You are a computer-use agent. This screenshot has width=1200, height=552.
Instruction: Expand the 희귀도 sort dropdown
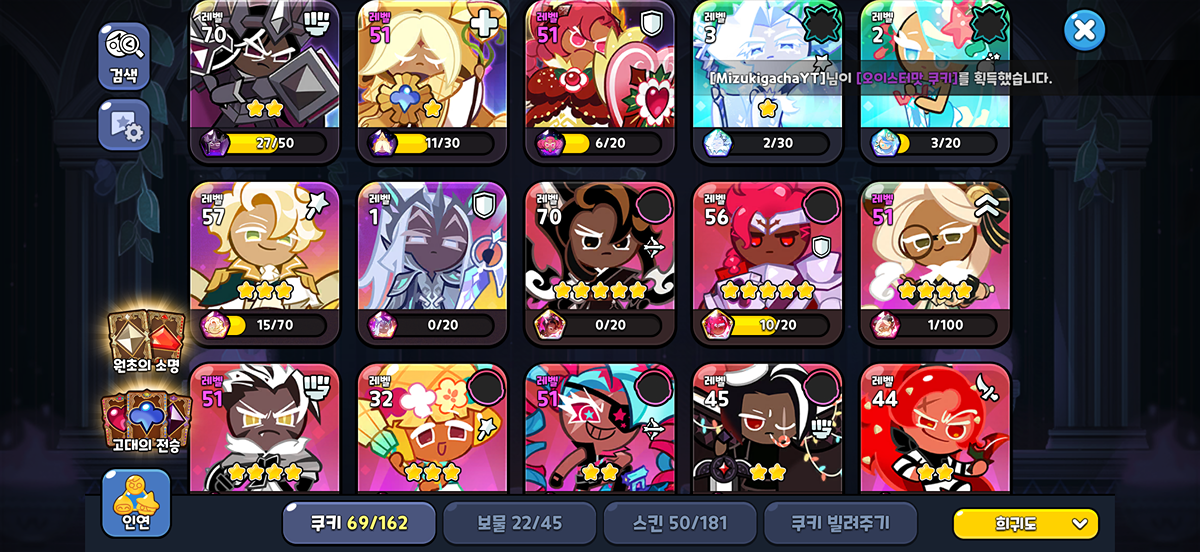point(1025,523)
